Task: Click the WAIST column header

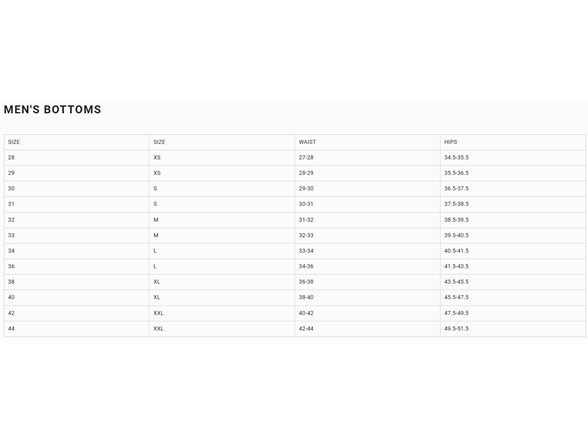Action: coord(368,142)
